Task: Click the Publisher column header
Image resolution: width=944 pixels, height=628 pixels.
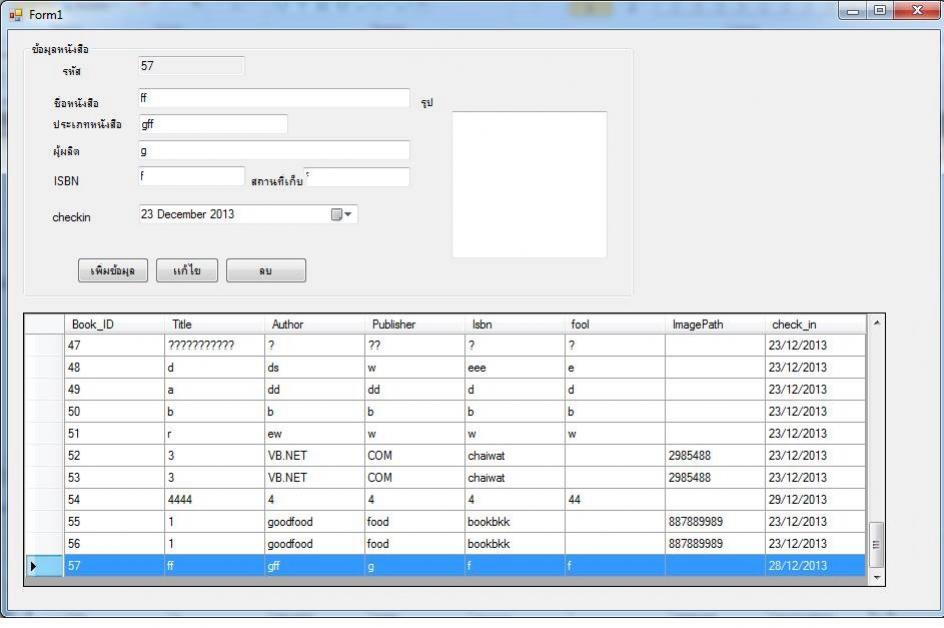Action: point(414,324)
